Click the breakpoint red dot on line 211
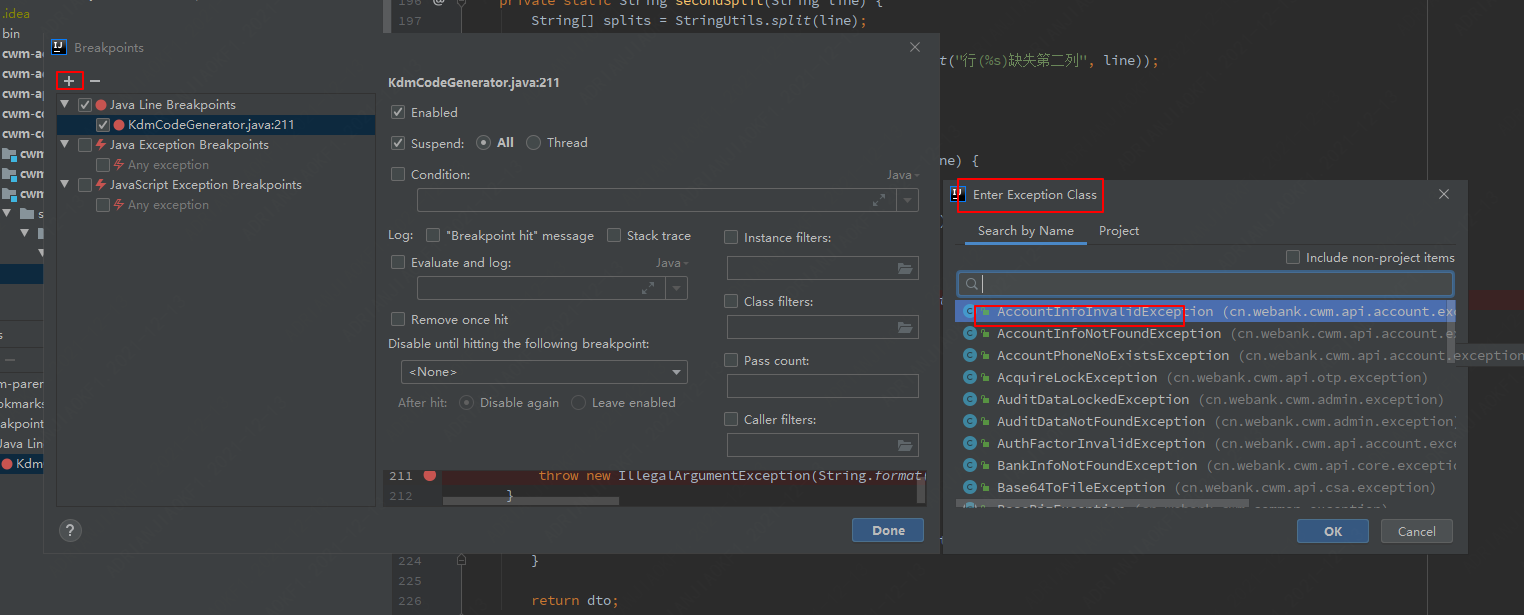This screenshot has width=1524, height=615. click(430, 475)
